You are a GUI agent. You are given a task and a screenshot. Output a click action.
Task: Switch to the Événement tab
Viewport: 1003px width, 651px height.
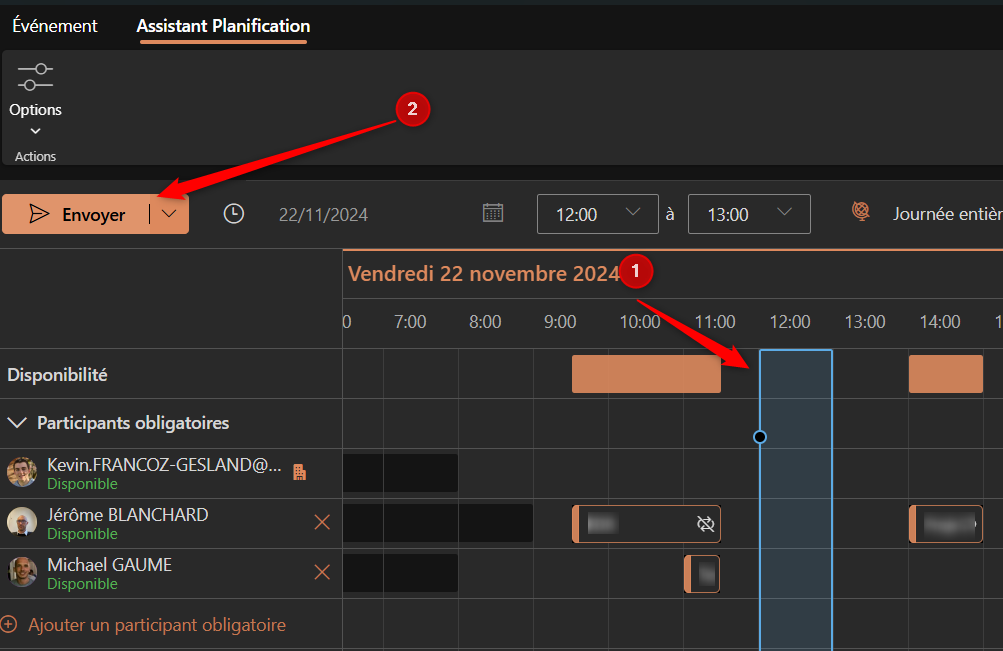[55, 26]
